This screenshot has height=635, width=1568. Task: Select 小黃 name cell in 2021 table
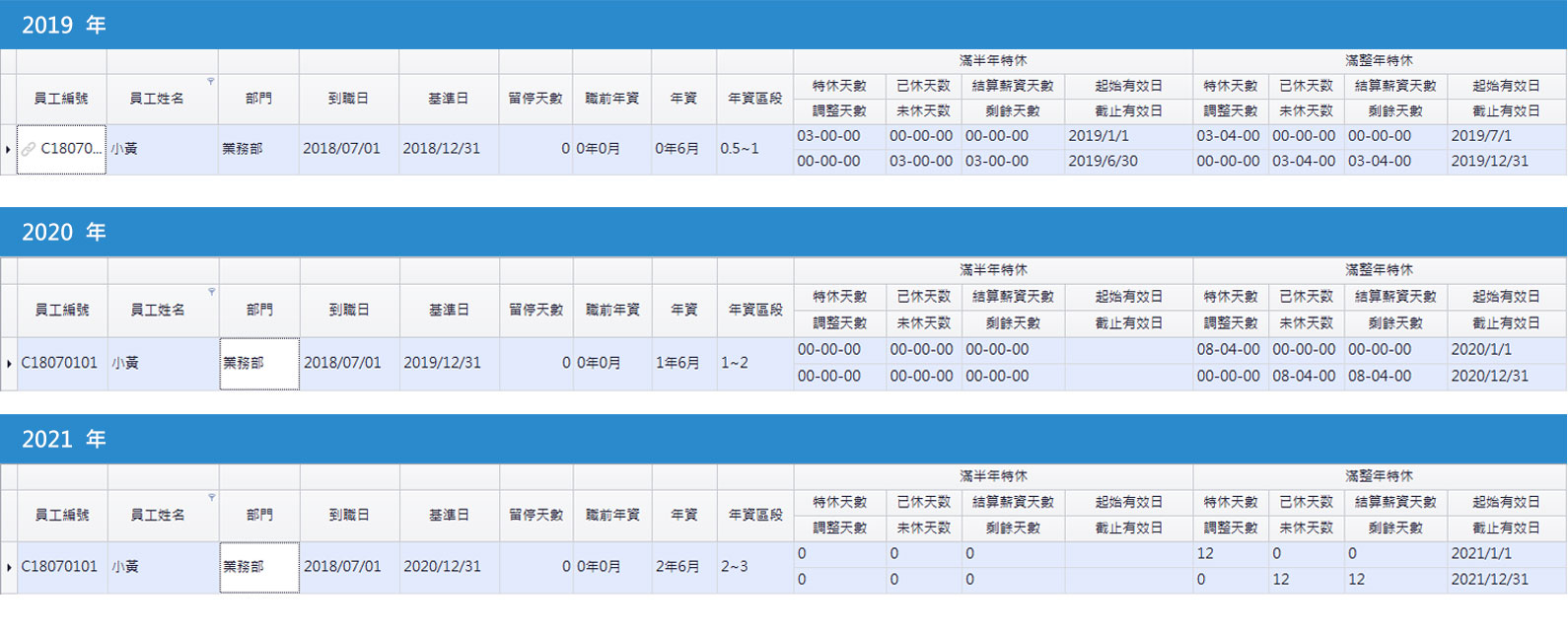click(163, 568)
